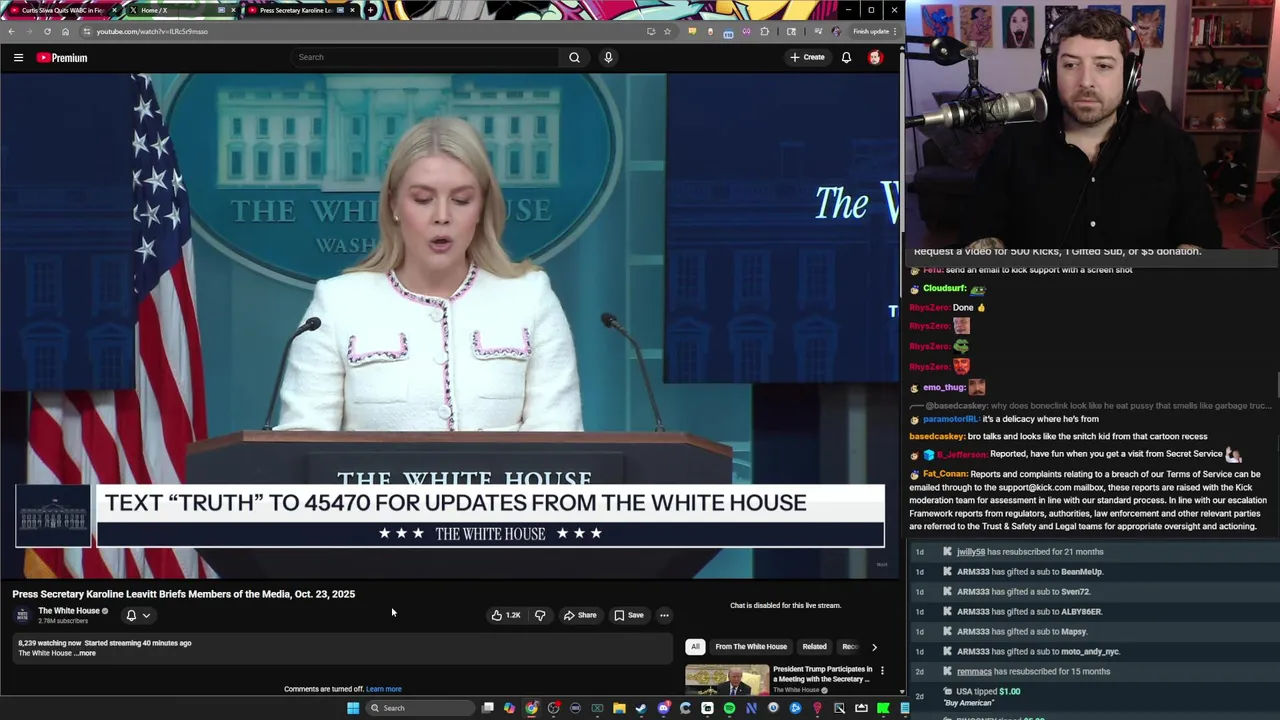Click 'Chat is disabled for this live stream' text

pyautogui.click(x=785, y=606)
